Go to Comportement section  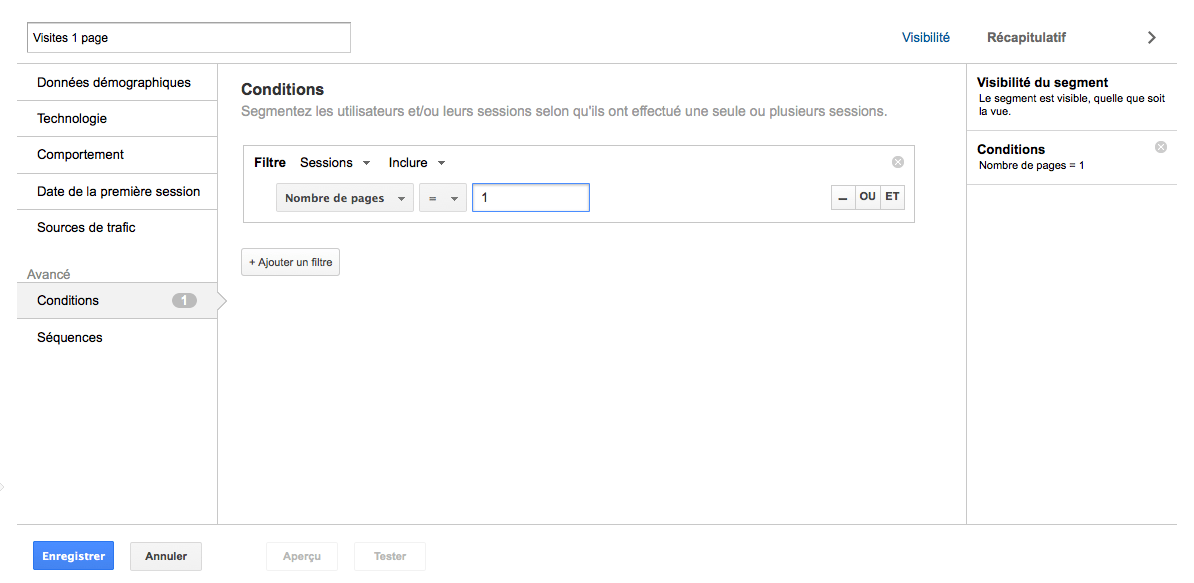[x=81, y=155]
